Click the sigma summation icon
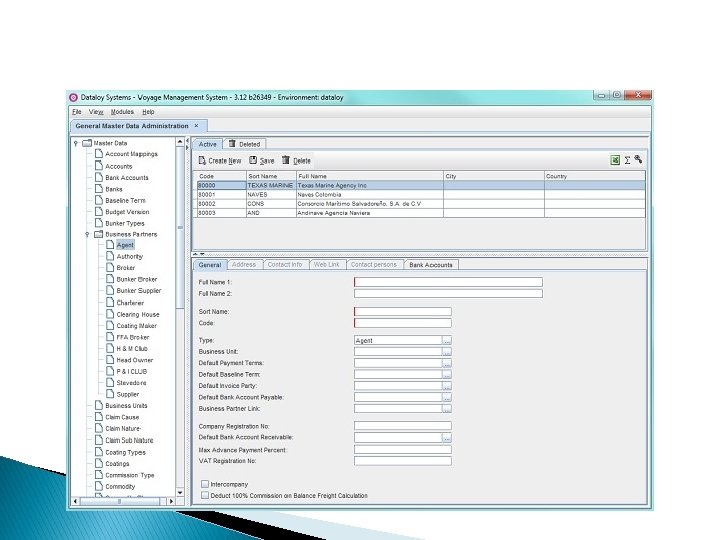Image resolution: width=720 pixels, height=540 pixels. (627, 160)
